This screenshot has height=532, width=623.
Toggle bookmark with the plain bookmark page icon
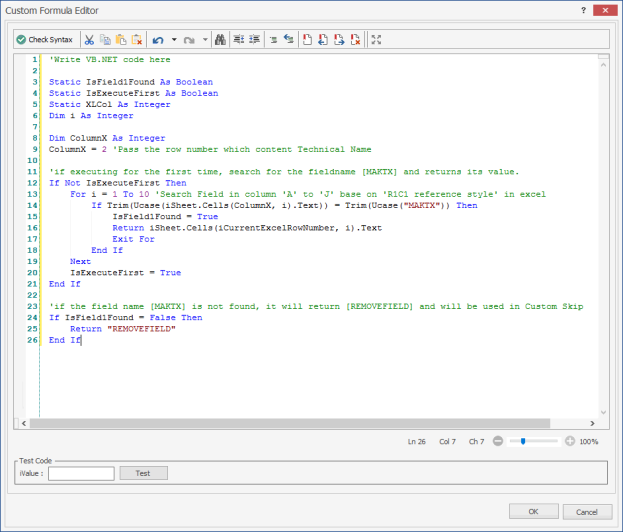click(307, 40)
